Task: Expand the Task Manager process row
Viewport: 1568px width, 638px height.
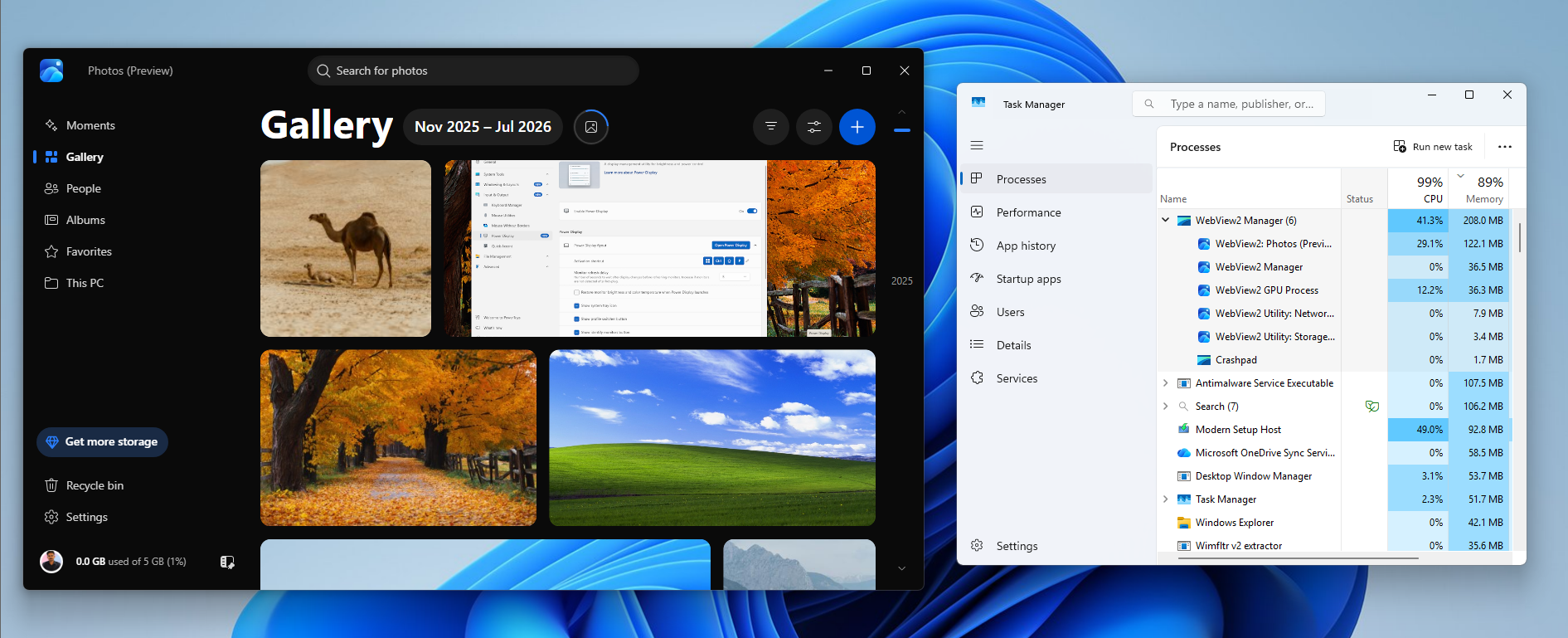Action: click(x=1165, y=499)
